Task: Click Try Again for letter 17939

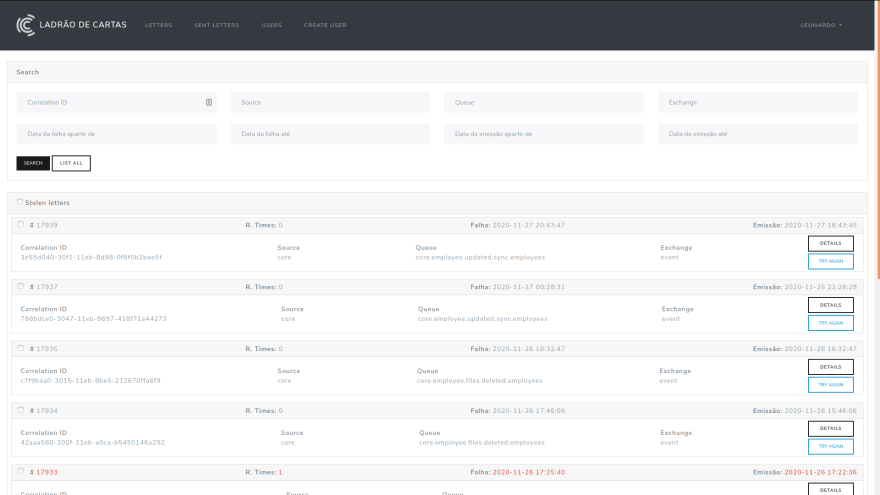Action: tap(831, 262)
